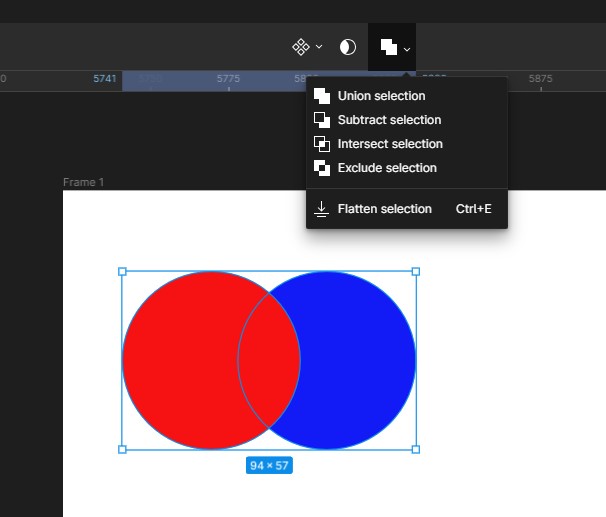The width and height of the screenshot is (606, 517).
Task: Click the top-right selection handle
Action: [416, 271]
